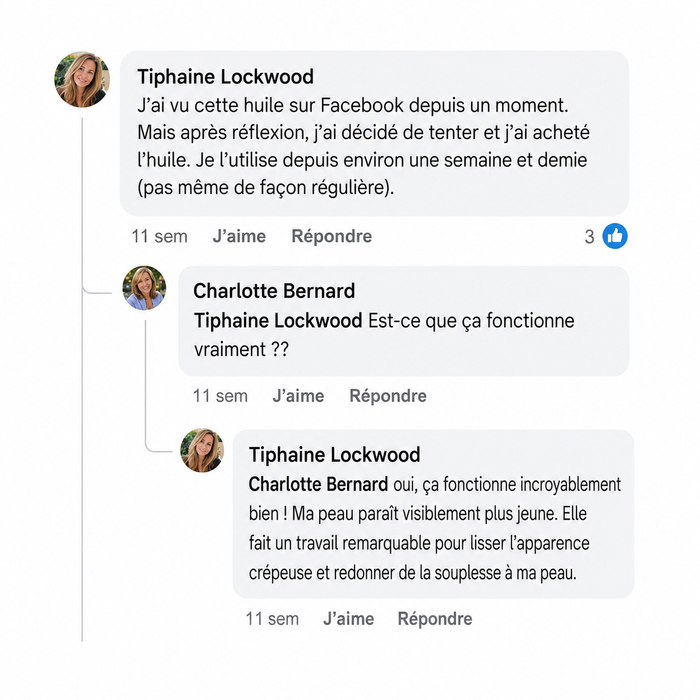
Task: Open Charlotte Bernard's profile picture
Action: tap(144, 288)
